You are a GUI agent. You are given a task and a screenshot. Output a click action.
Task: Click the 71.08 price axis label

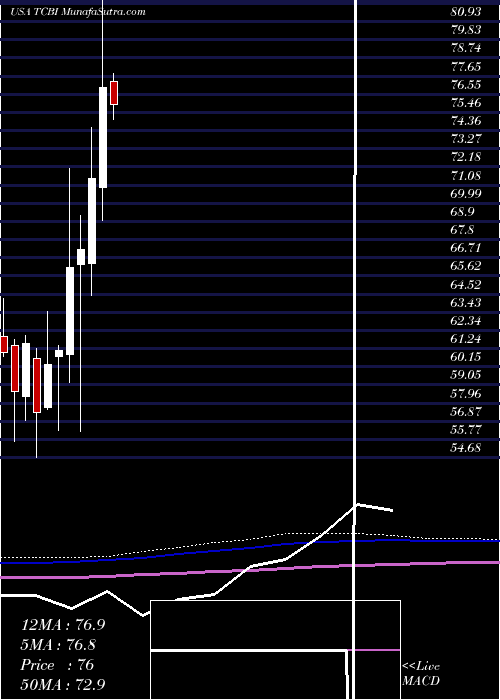pos(466,175)
